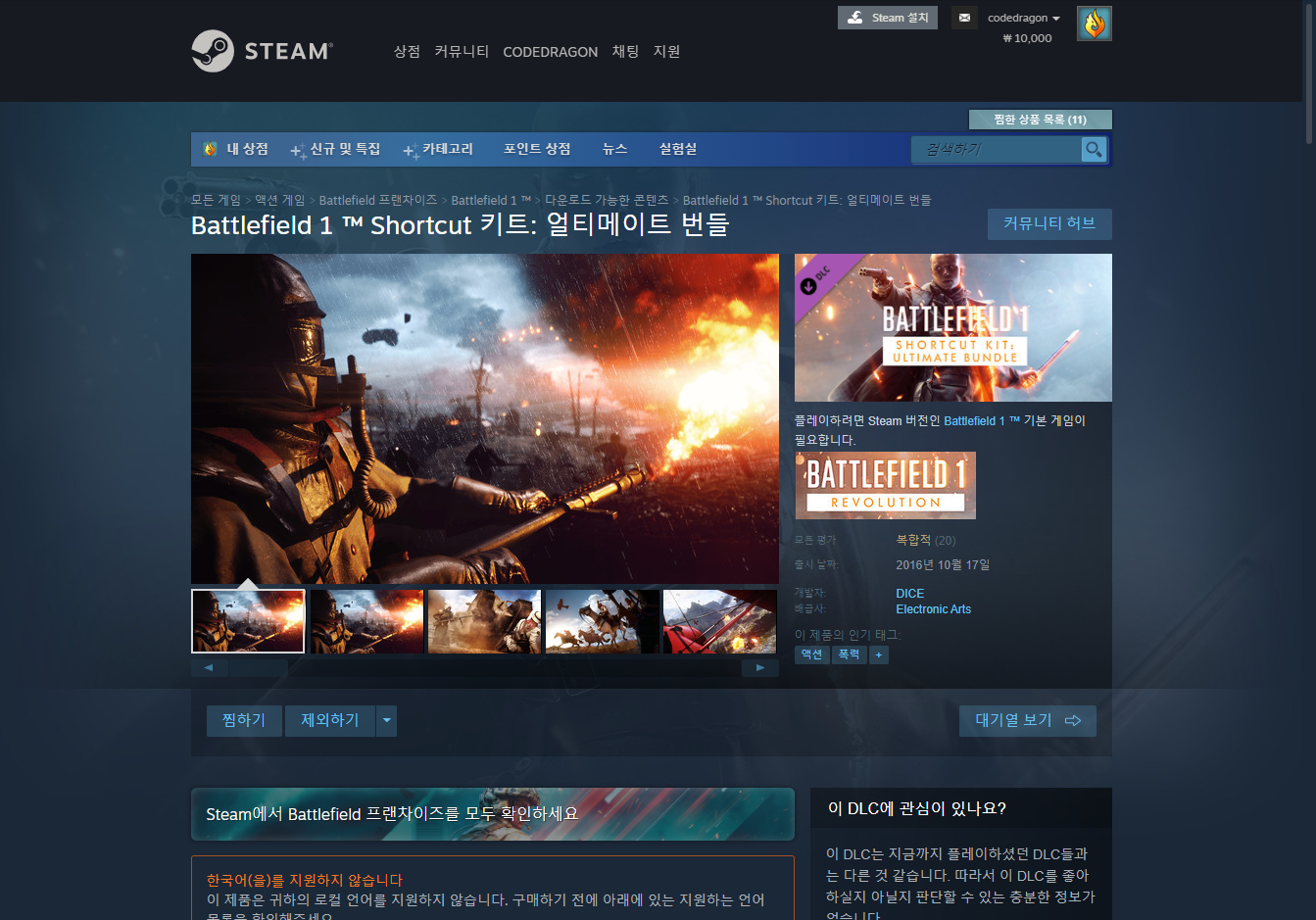Screen dimensions: 1316x920
Task: Open the mail envelope notifications icon
Action: point(964,18)
